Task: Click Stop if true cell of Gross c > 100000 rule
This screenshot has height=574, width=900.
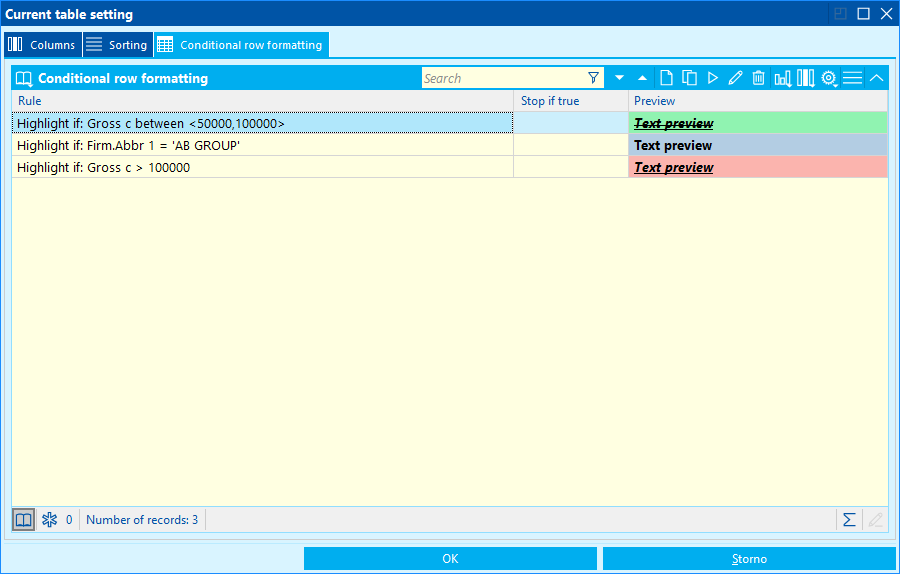Action: point(571,167)
